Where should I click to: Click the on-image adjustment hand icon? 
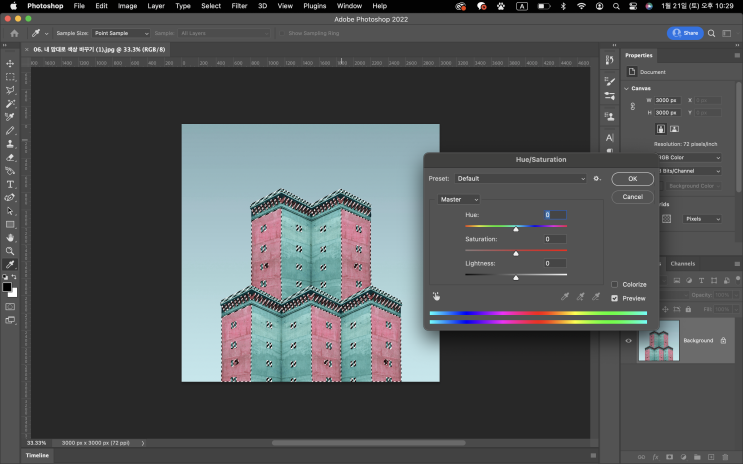(x=437, y=296)
